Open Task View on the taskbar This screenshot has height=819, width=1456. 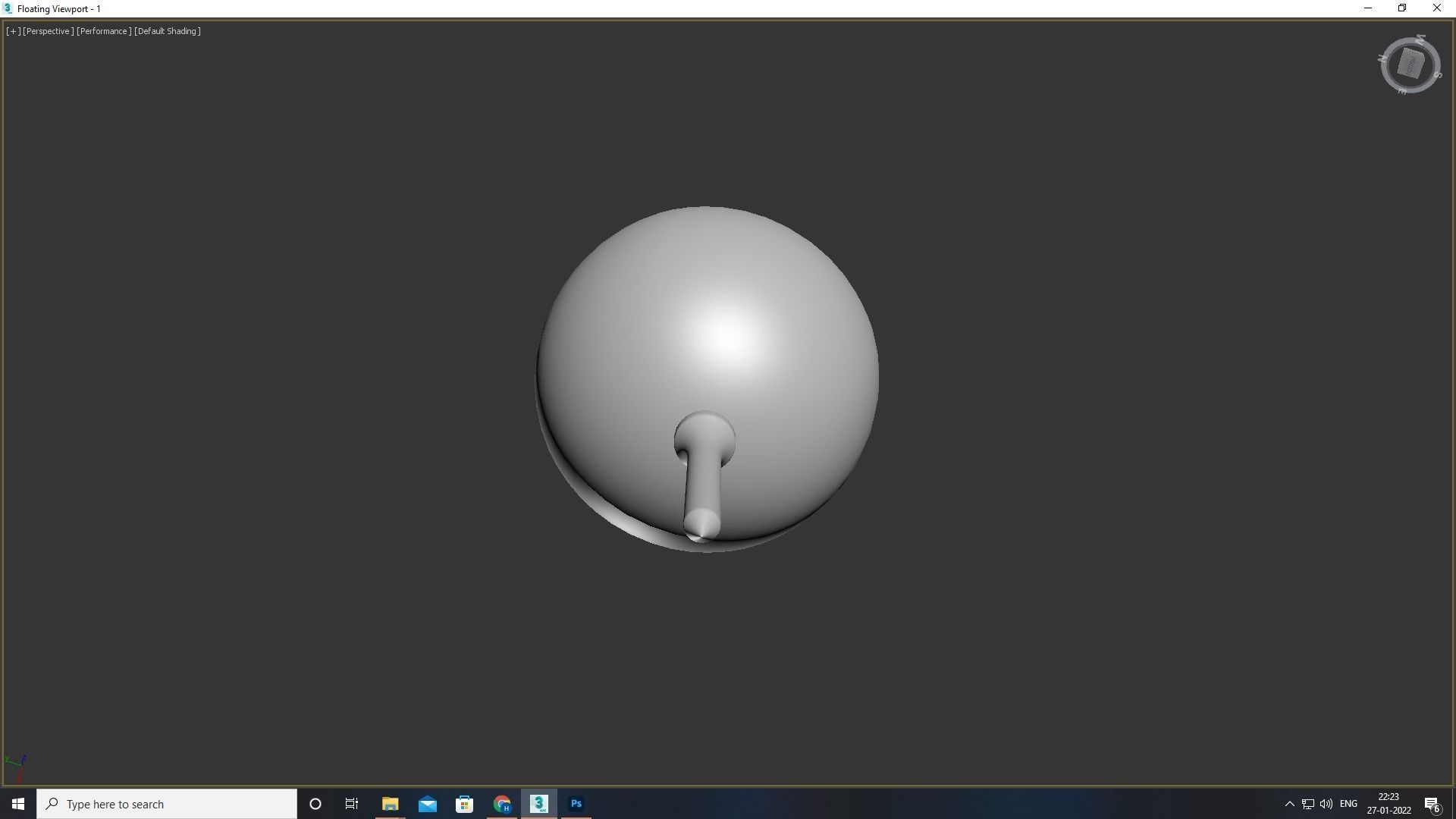(x=352, y=804)
